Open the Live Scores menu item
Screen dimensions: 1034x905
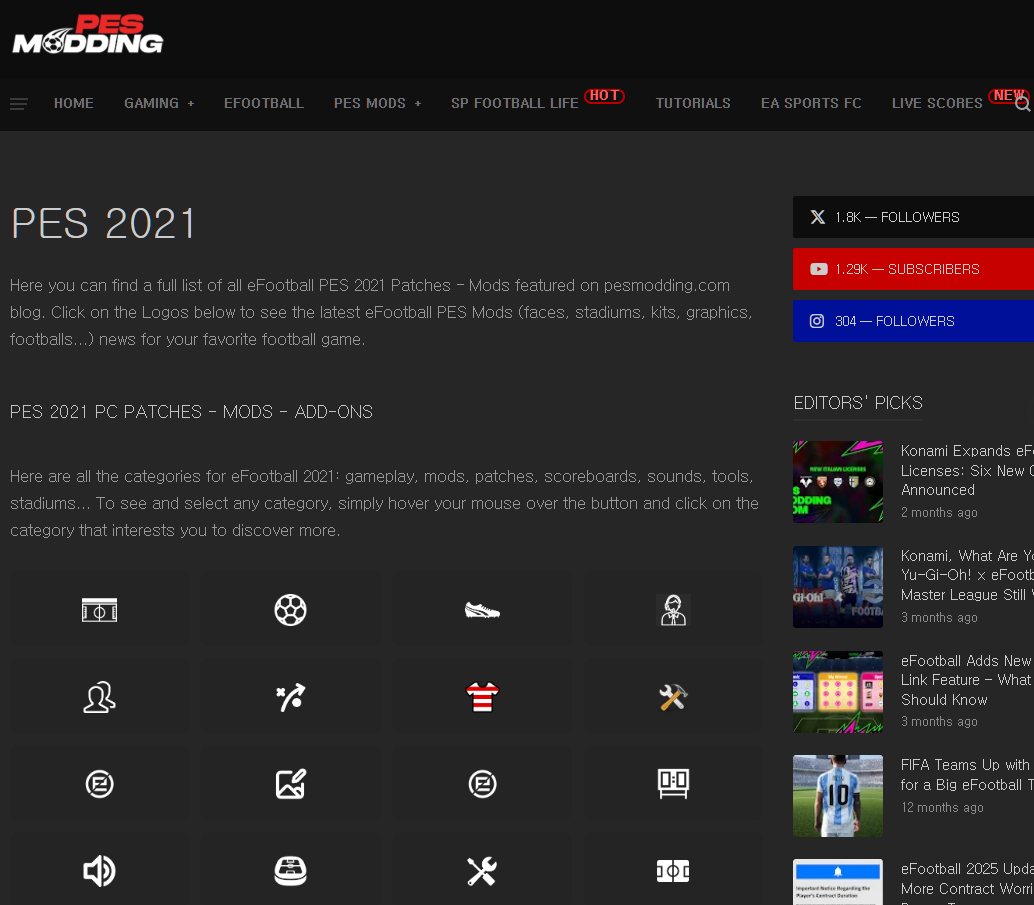[x=937, y=104]
